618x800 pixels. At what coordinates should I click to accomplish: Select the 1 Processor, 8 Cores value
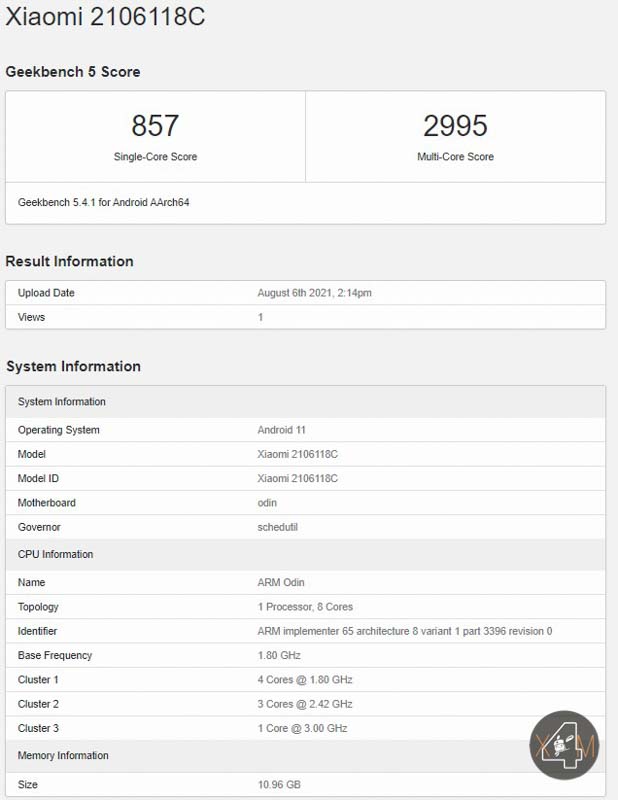click(305, 607)
